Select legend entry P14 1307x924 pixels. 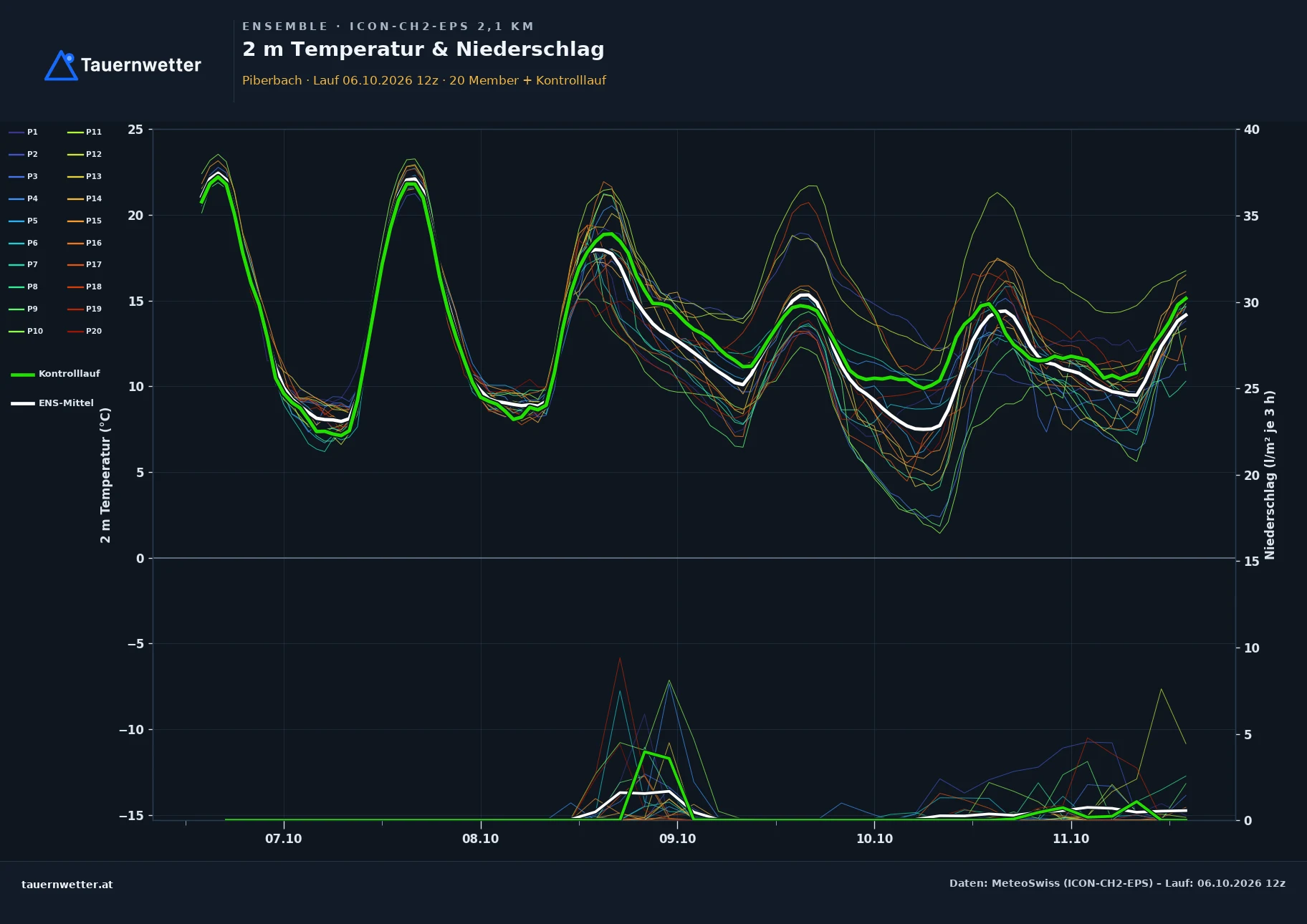click(x=85, y=198)
